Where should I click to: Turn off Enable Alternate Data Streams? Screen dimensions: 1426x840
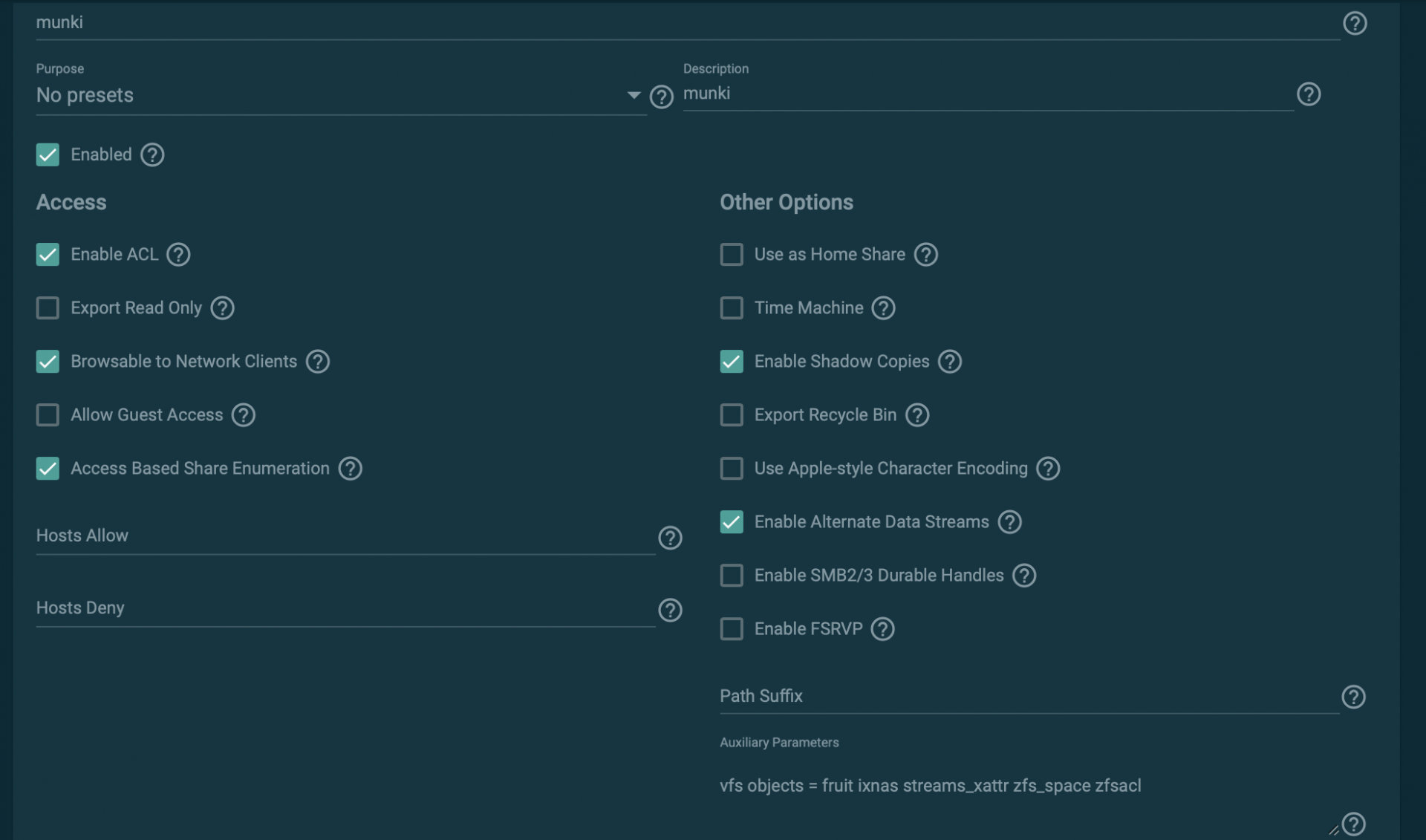point(732,521)
